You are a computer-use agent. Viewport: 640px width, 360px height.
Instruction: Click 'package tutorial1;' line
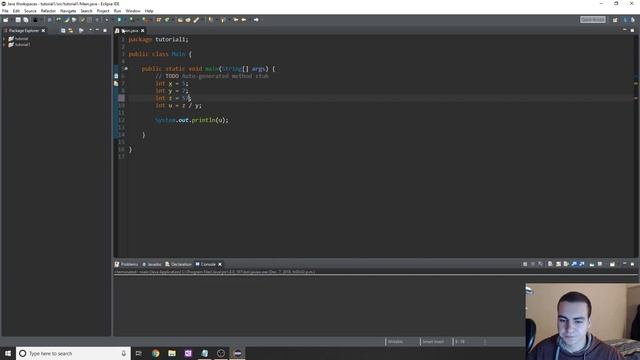coord(158,39)
